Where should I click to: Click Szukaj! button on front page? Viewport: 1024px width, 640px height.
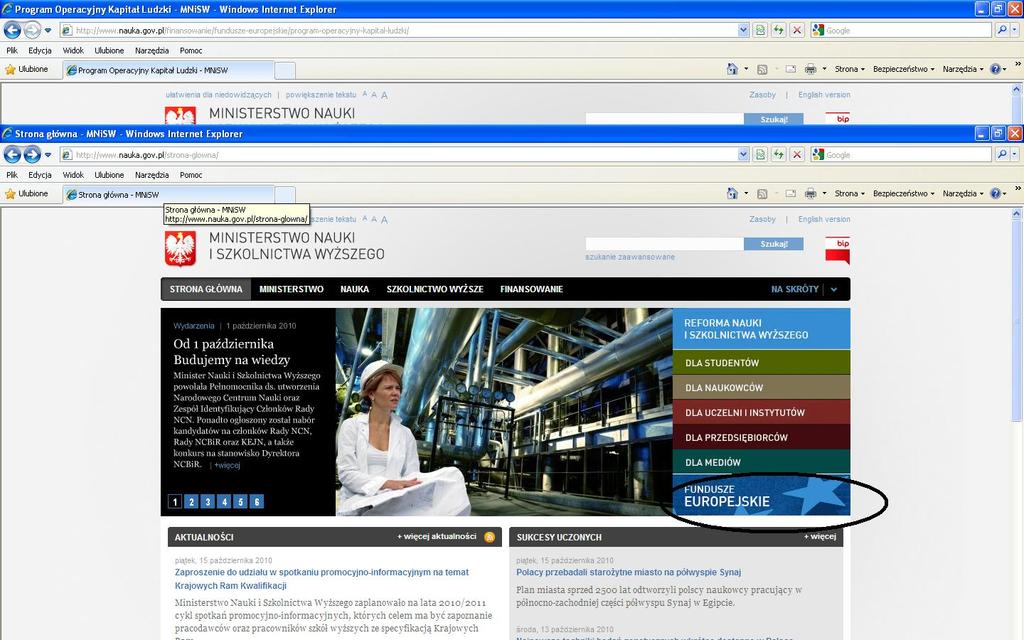point(774,244)
